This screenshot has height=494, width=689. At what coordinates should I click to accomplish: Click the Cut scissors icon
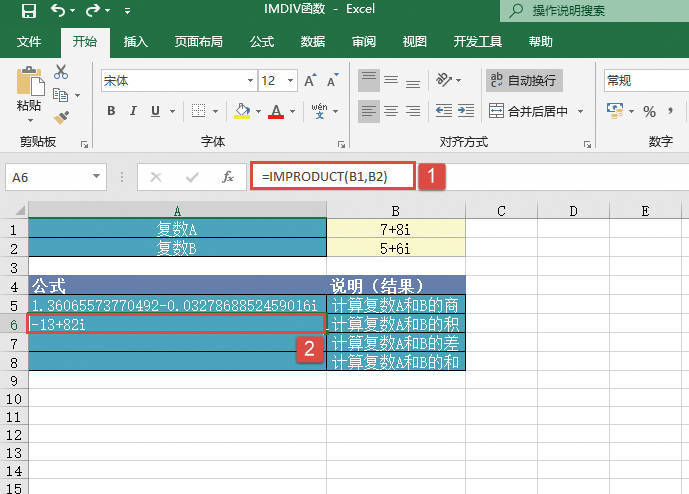pyautogui.click(x=61, y=72)
